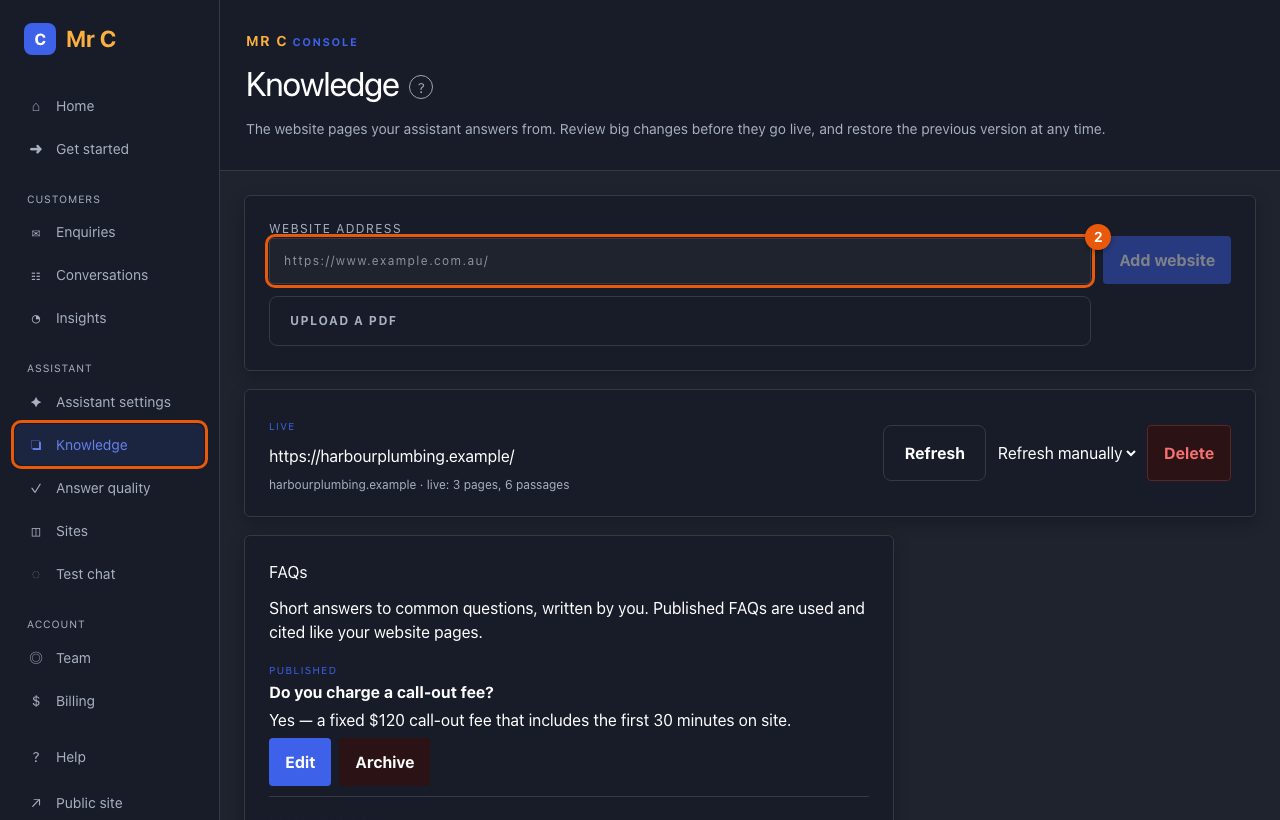
Task: Refresh the harbourplumbing.example website
Action: 934,453
